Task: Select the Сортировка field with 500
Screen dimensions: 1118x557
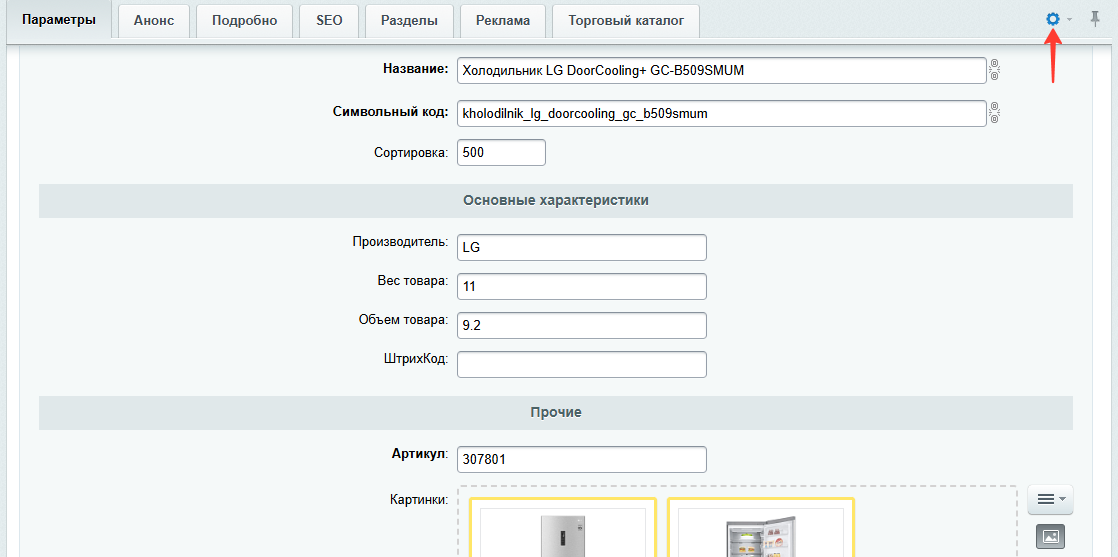Action: [501, 153]
